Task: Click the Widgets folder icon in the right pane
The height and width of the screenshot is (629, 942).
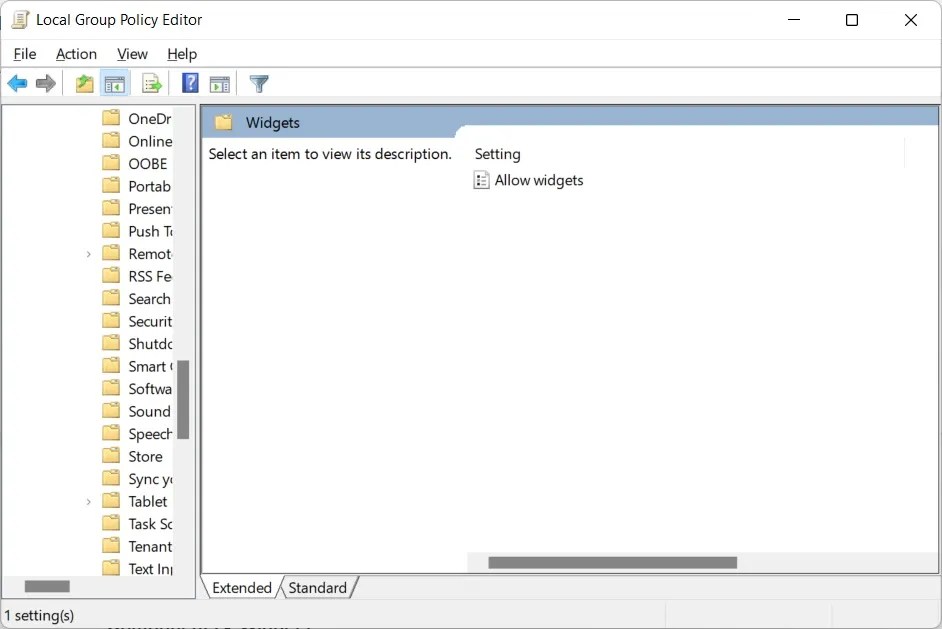Action: coord(224,121)
